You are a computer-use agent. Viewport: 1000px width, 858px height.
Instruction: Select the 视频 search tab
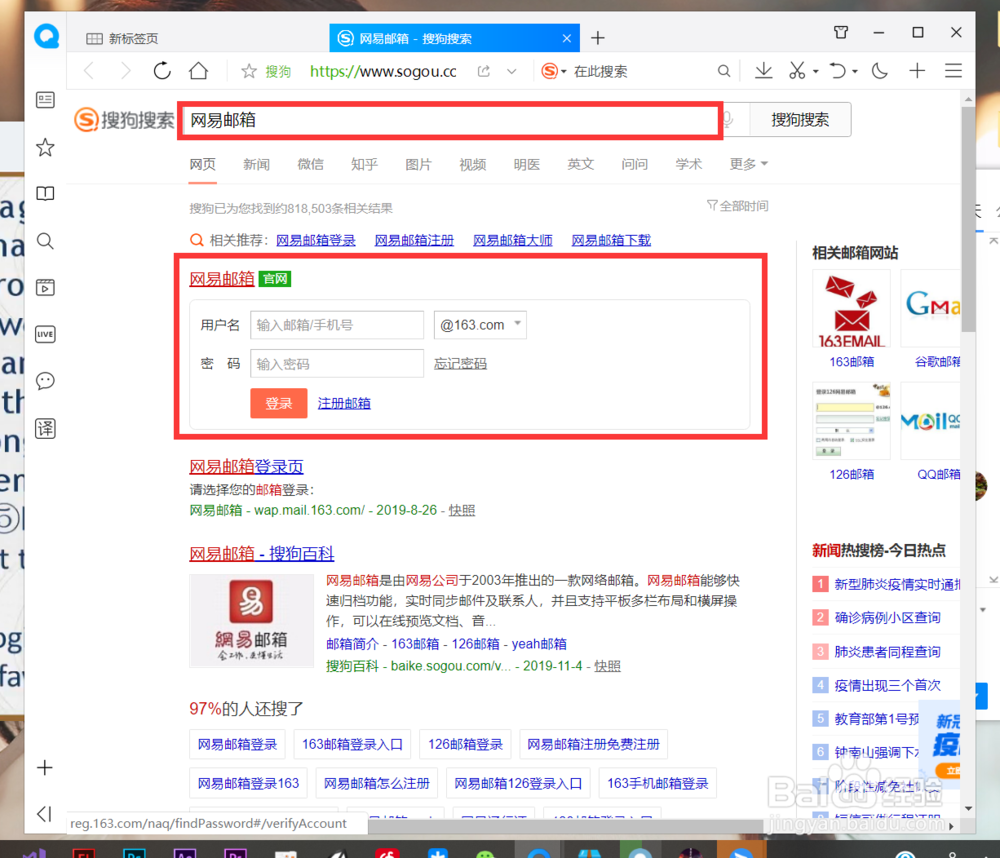(x=473, y=164)
